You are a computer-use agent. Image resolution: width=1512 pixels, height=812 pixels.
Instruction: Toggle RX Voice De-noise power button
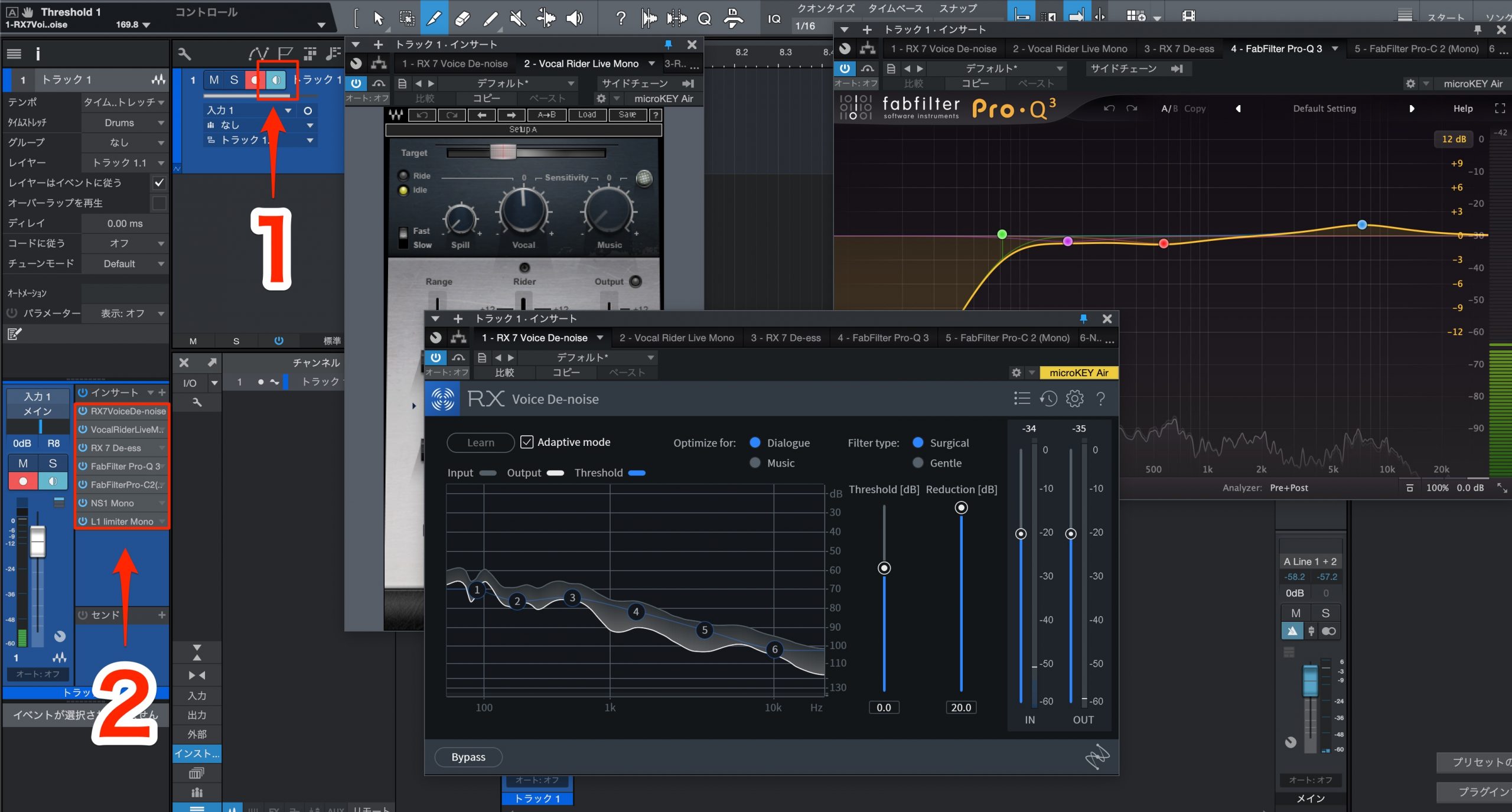coord(435,357)
